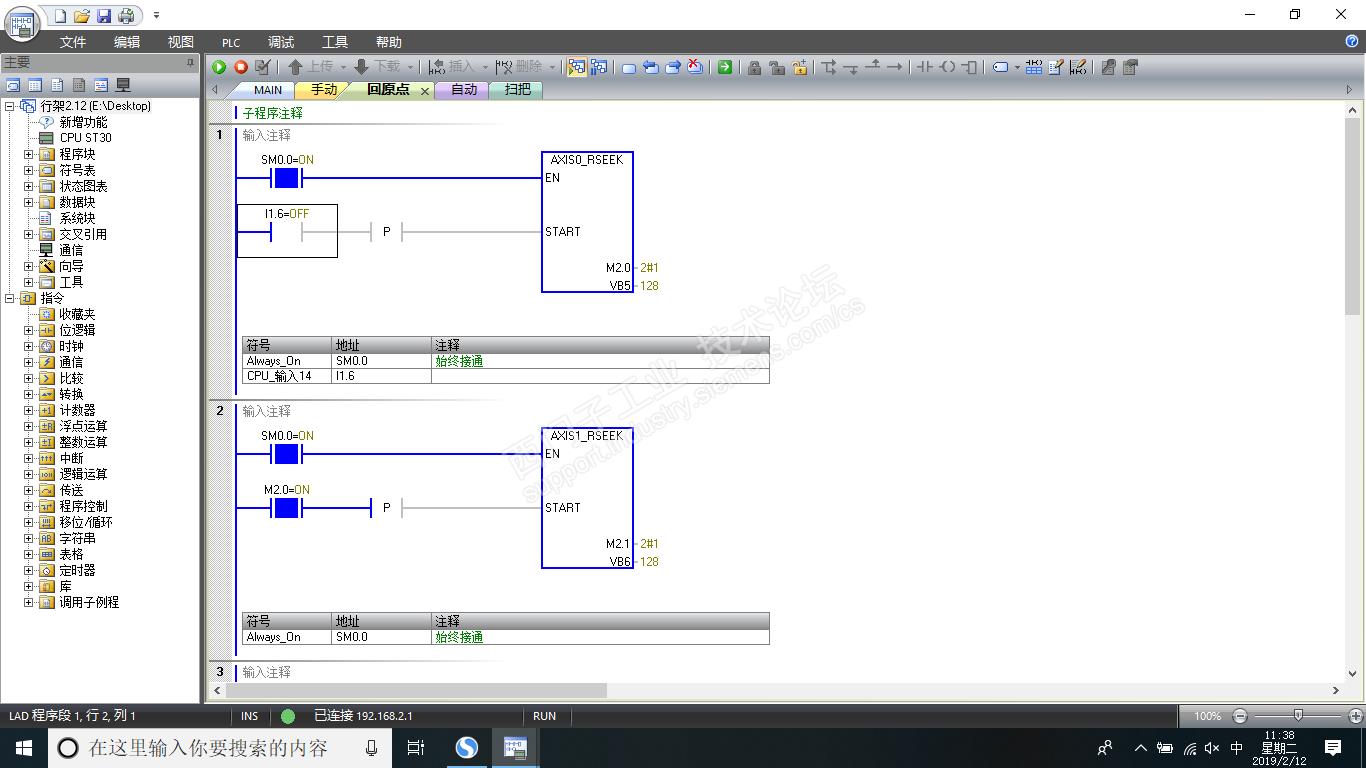Expand the 定时器 instruction folder
Viewport: 1366px width, 768px height.
point(28,570)
